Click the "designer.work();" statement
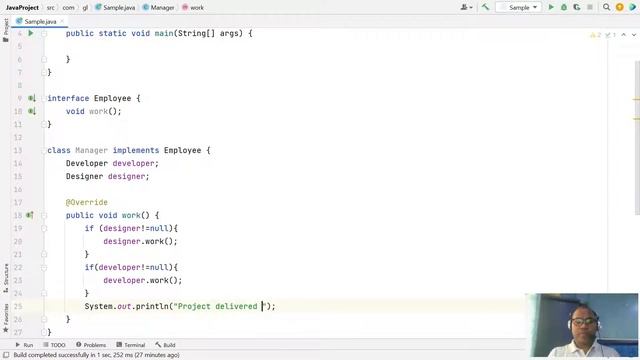This screenshot has height=360, width=640. [x=140, y=242]
